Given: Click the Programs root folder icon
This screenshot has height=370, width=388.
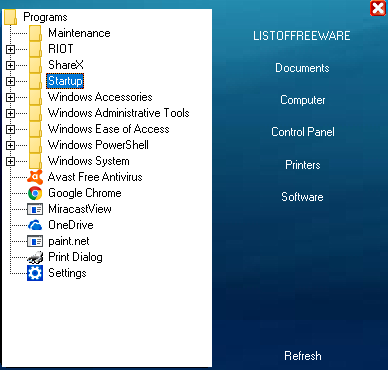Looking at the screenshot, I should click(10, 17).
